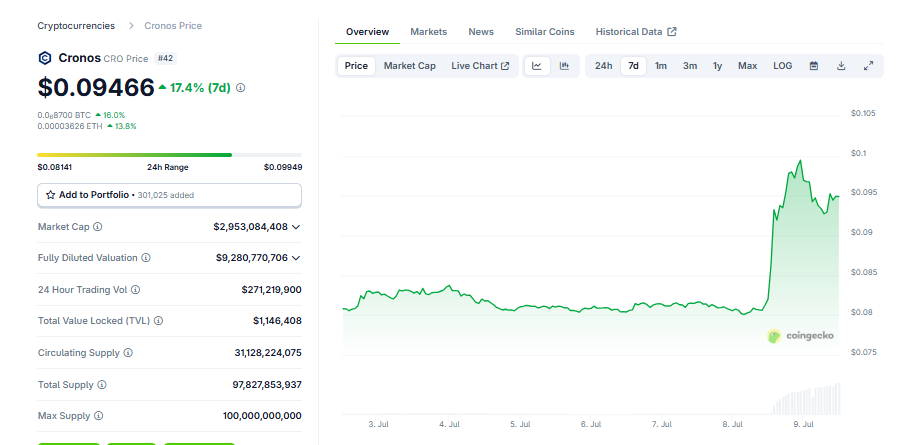
Task: Click the 31,128,224,075 circulating supply value
Action: point(268,353)
